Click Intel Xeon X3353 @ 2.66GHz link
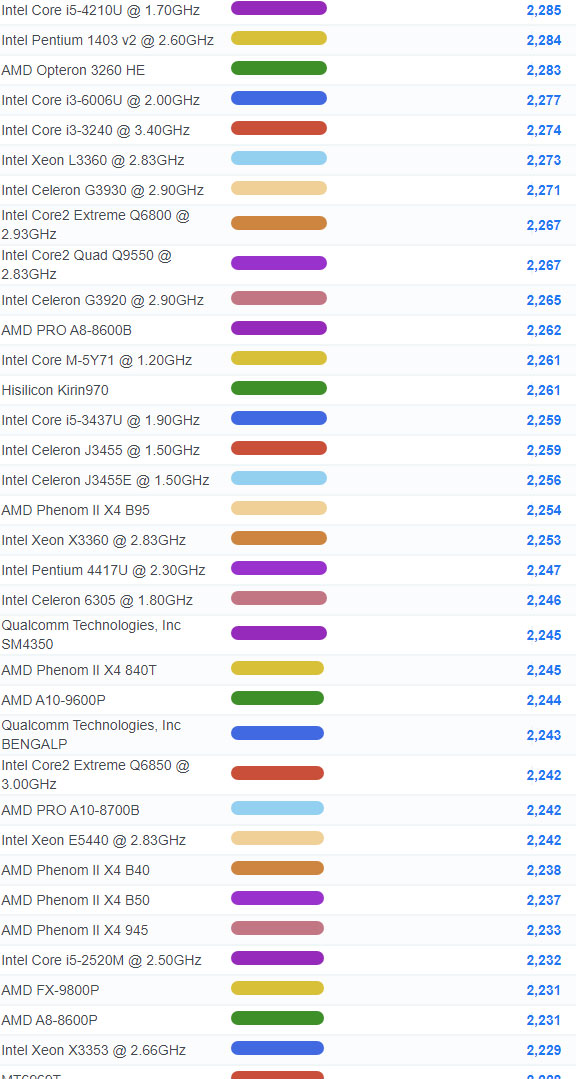Image resolution: width=576 pixels, height=1079 pixels. 94,1050
